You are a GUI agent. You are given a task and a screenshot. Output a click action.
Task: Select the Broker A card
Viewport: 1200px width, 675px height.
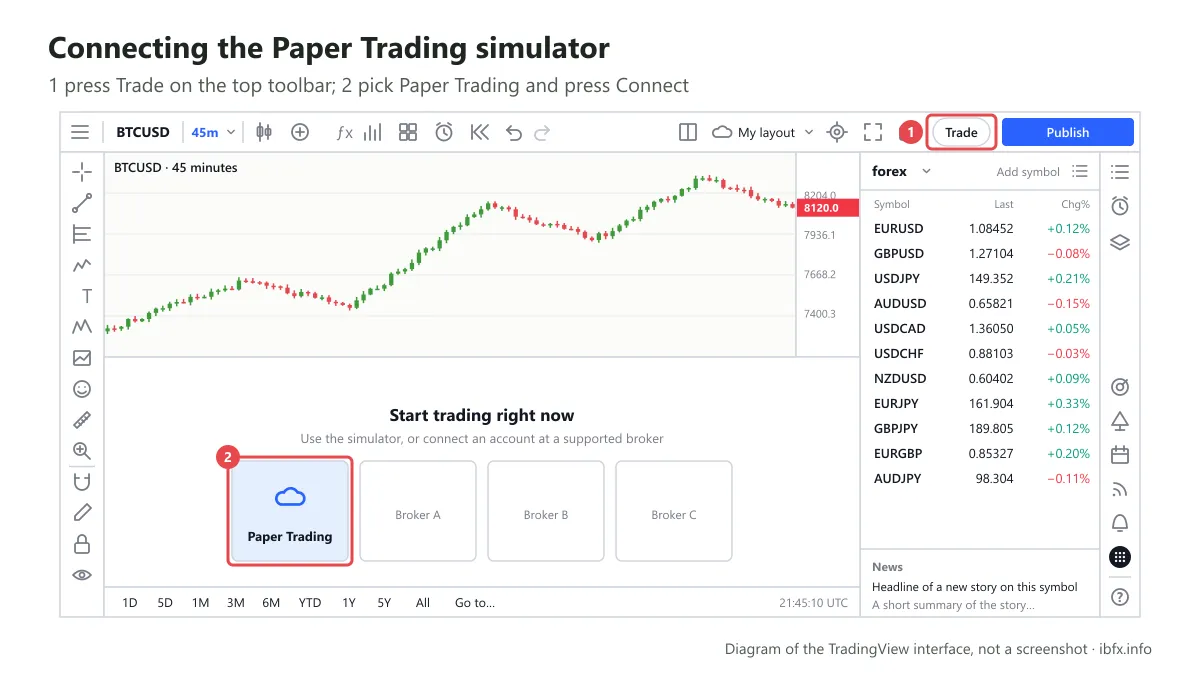point(418,511)
